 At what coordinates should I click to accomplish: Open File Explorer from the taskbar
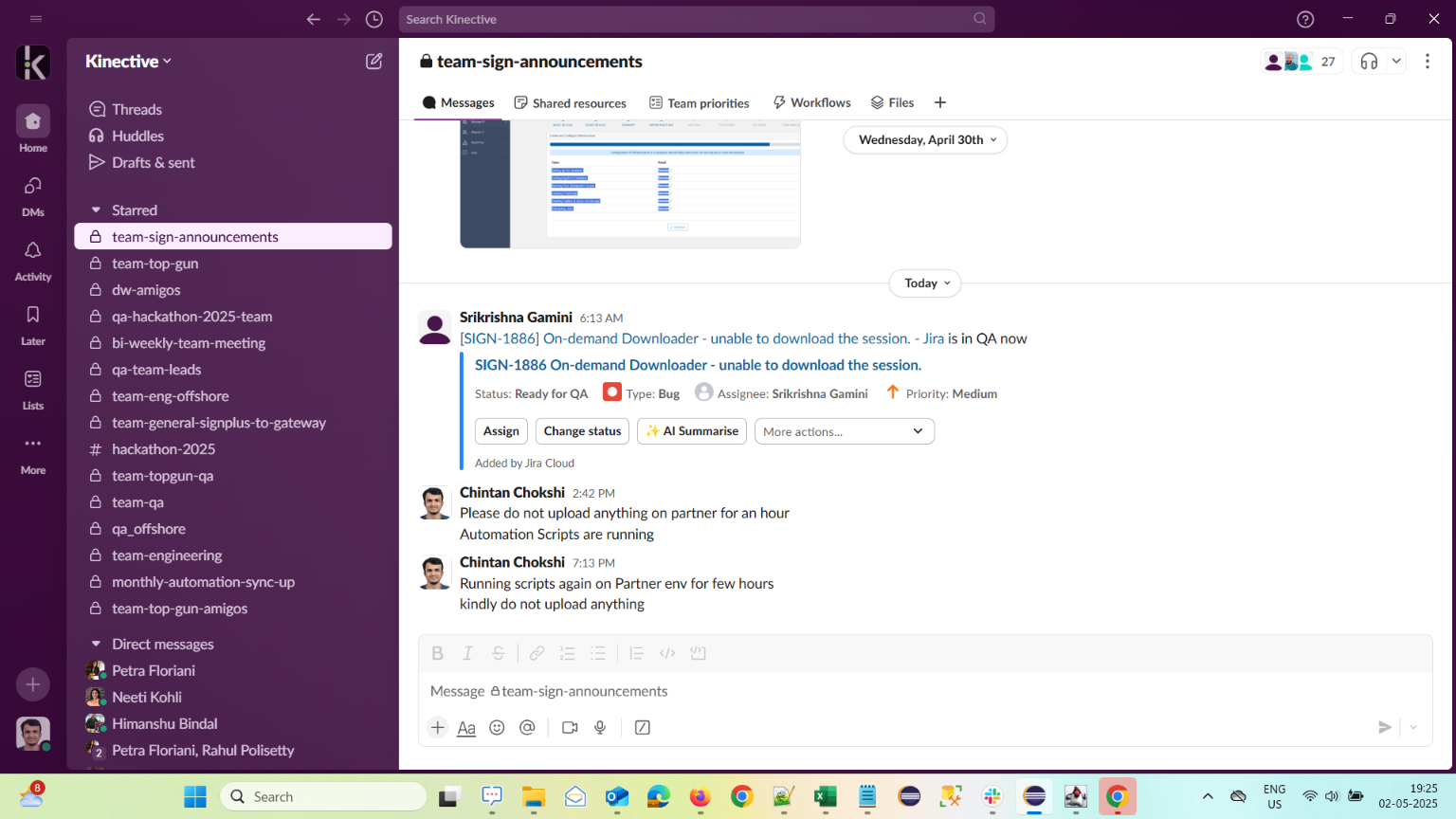(x=534, y=797)
